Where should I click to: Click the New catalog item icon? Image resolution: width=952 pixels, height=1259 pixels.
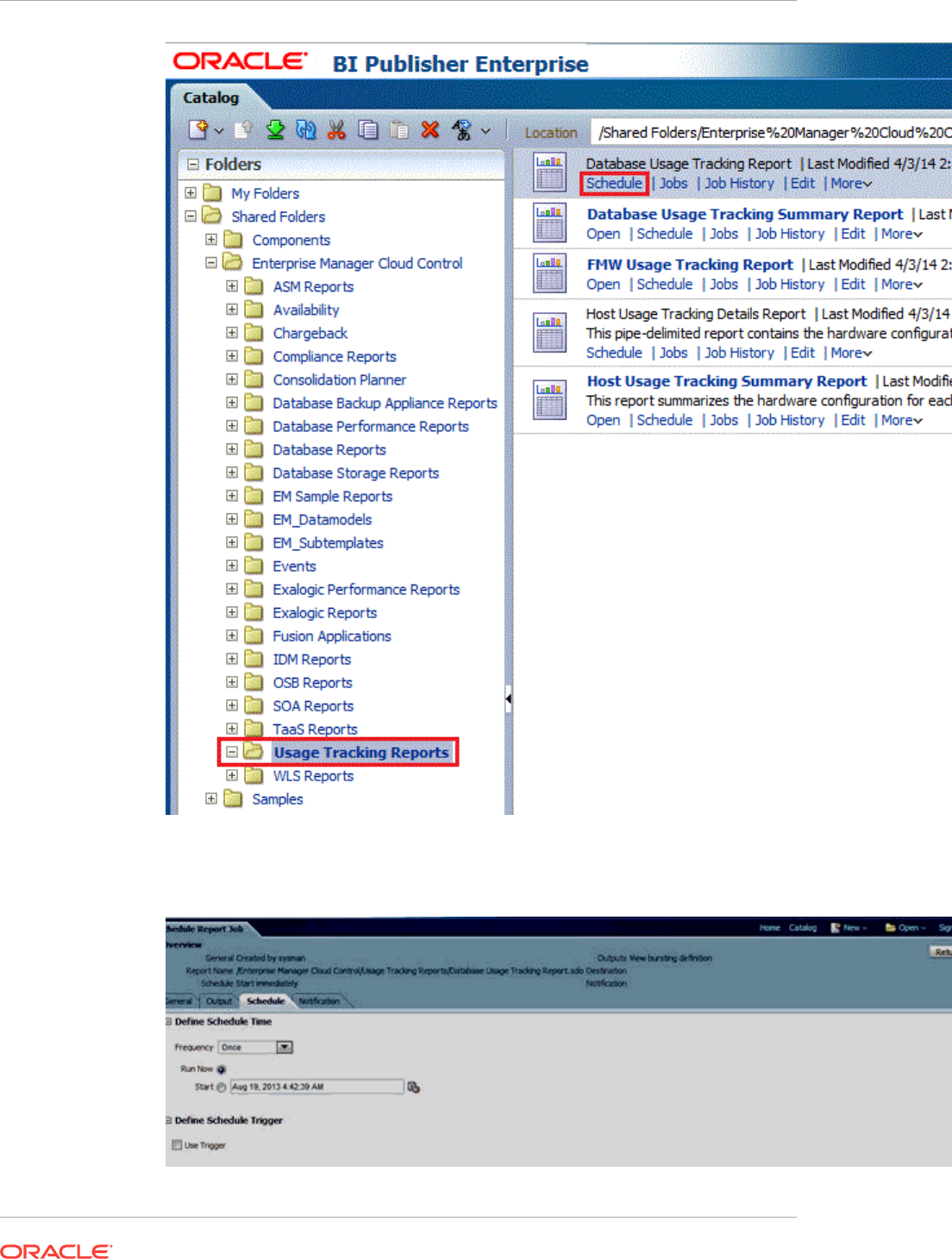(x=198, y=129)
